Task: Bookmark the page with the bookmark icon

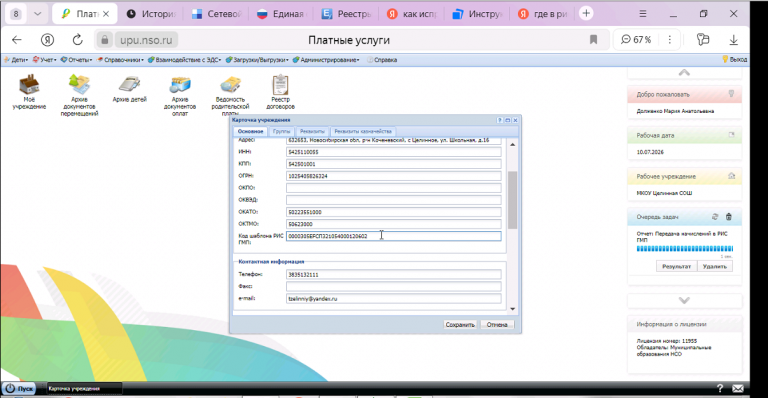Action: tap(593, 40)
